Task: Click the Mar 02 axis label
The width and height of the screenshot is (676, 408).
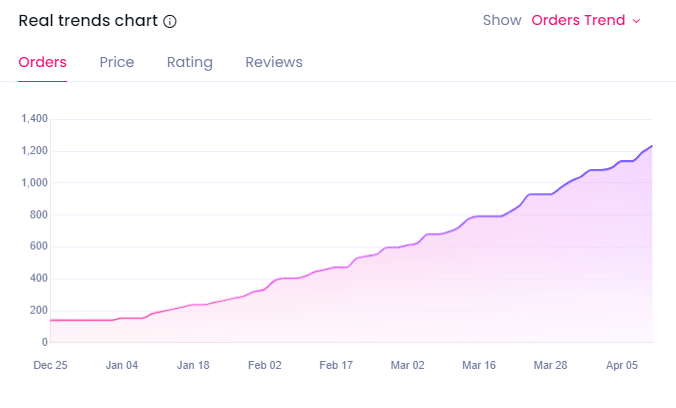Action: (x=408, y=366)
